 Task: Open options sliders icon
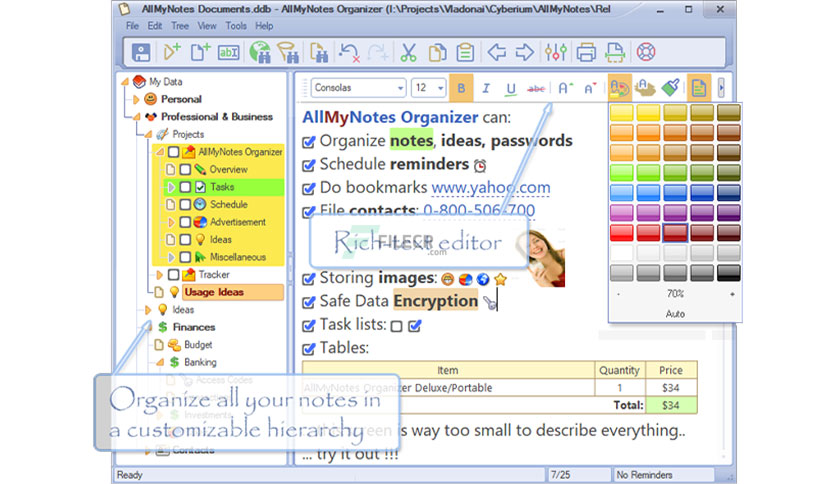click(556, 52)
